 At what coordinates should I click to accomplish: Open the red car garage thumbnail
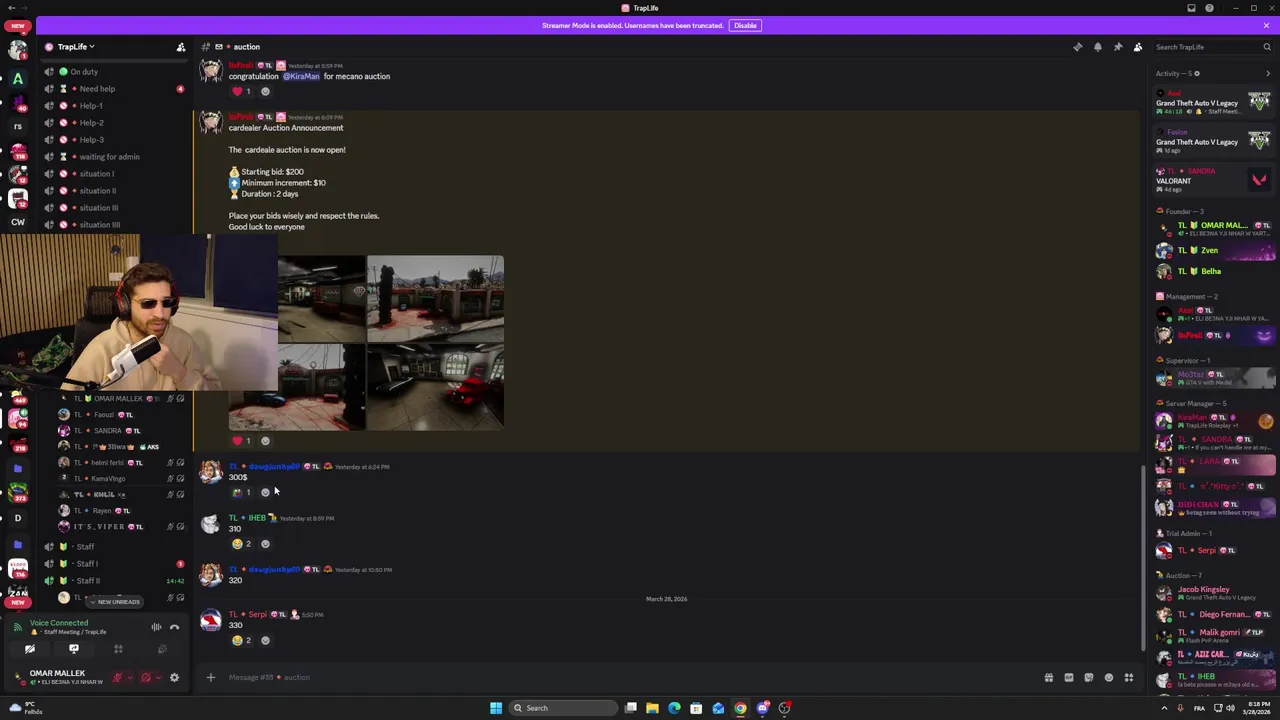[435, 388]
